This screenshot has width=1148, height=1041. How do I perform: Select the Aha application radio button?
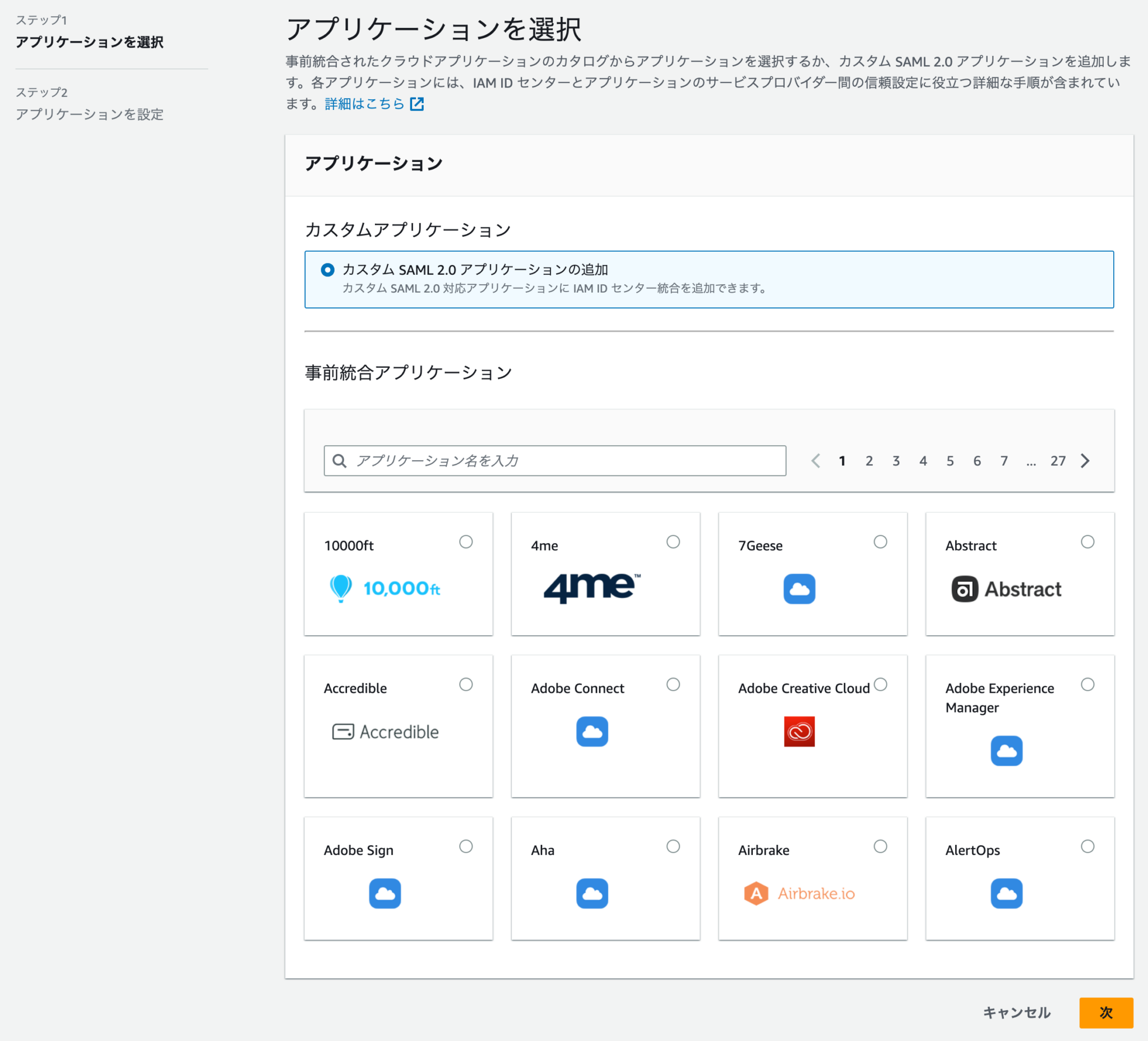[674, 847]
